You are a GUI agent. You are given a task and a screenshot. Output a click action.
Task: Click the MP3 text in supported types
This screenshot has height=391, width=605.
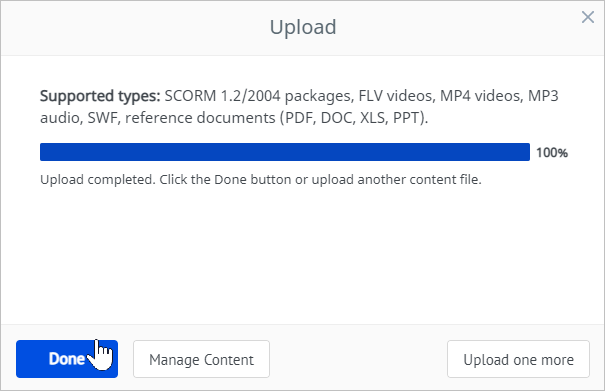(543, 96)
